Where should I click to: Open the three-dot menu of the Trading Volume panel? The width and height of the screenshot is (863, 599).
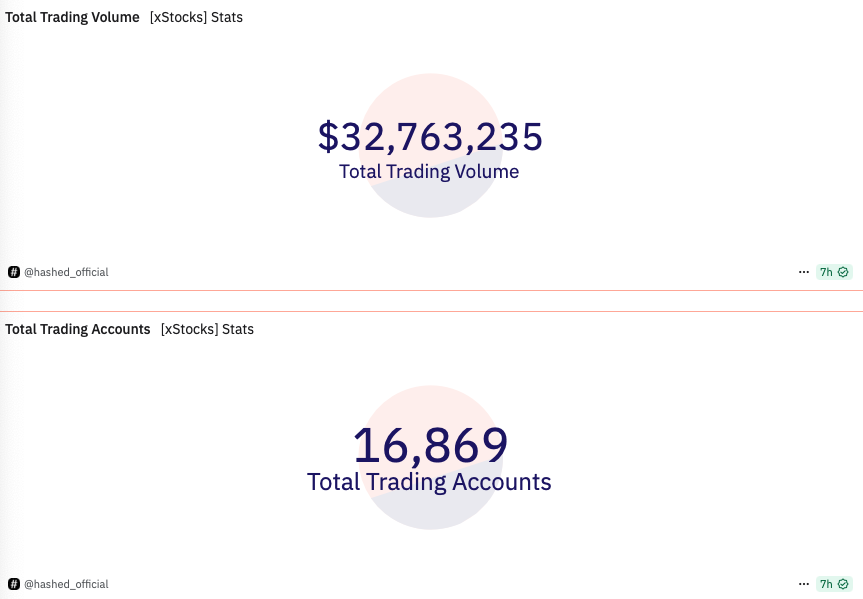click(804, 272)
